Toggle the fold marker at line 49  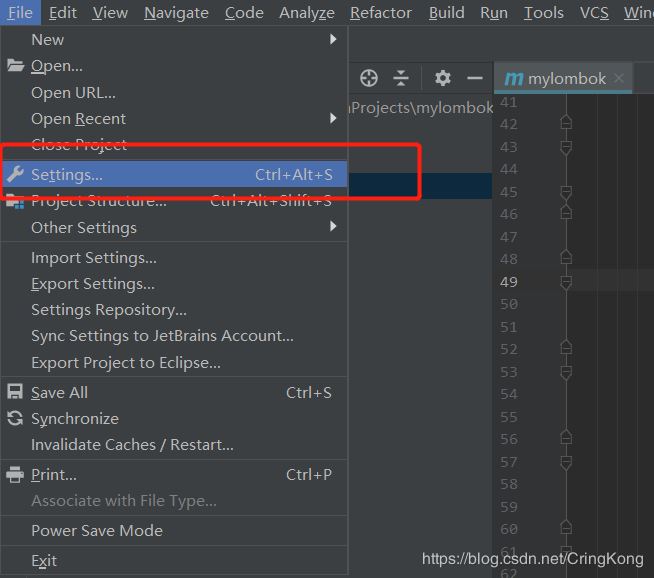[566, 283]
